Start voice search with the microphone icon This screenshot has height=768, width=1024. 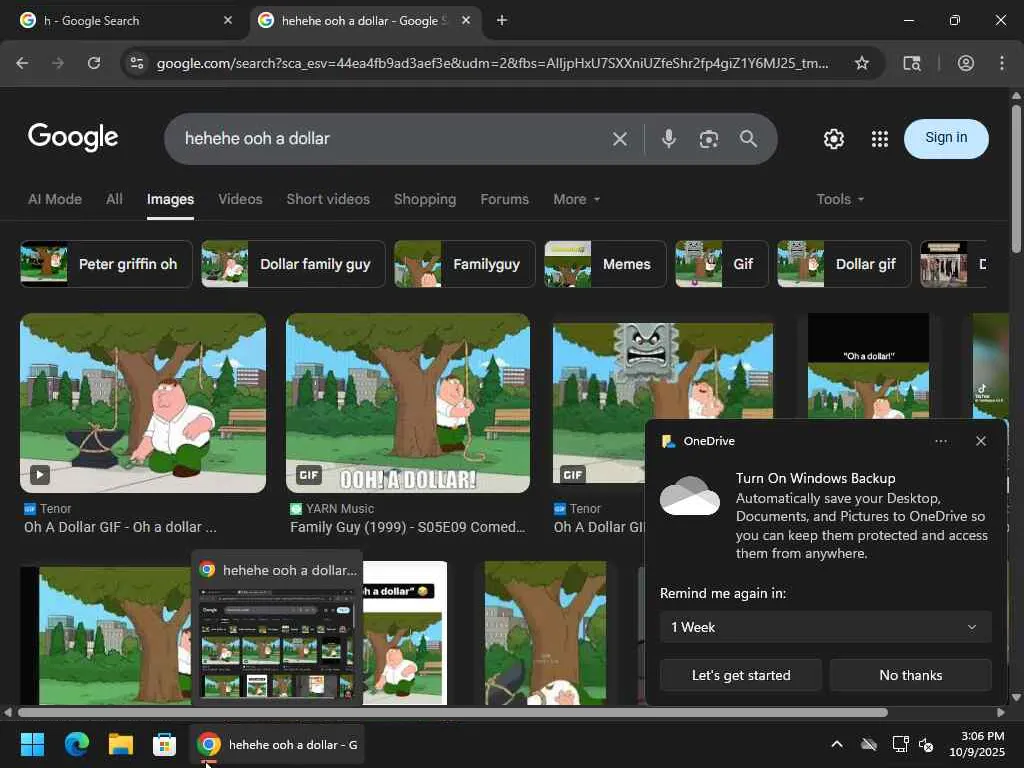(668, 138)
